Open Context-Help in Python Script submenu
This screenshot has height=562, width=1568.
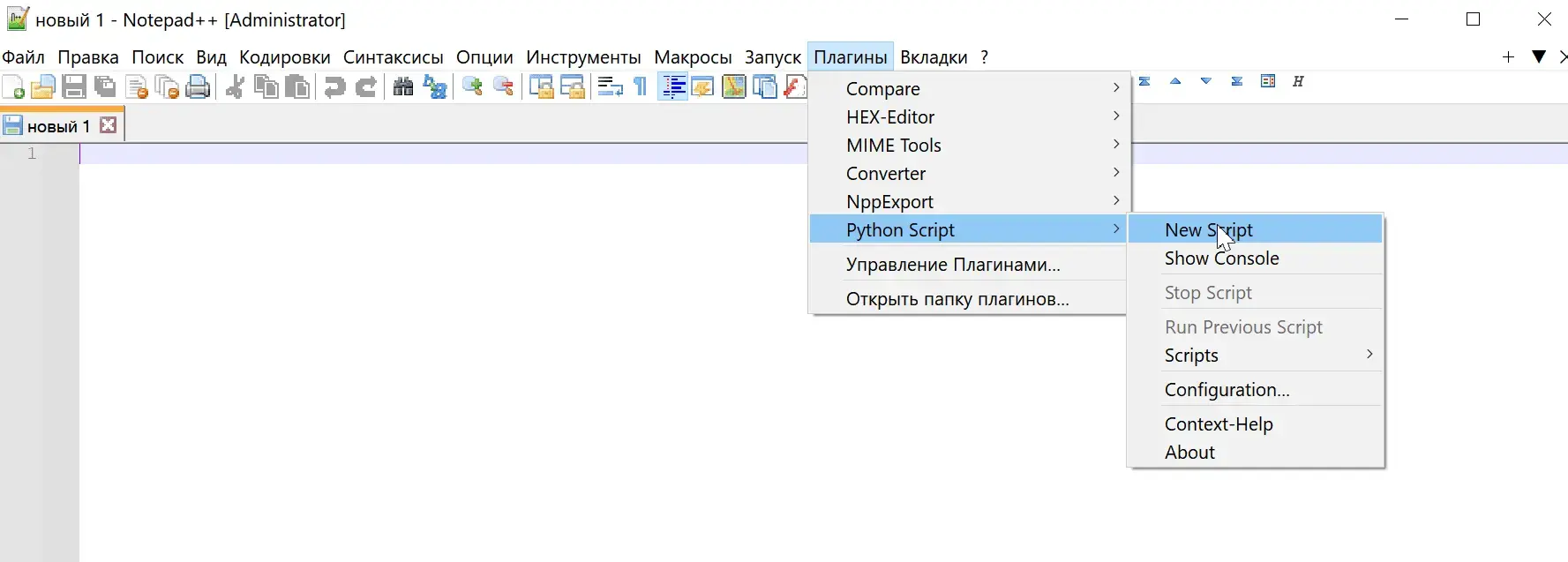coord(1256,423)
